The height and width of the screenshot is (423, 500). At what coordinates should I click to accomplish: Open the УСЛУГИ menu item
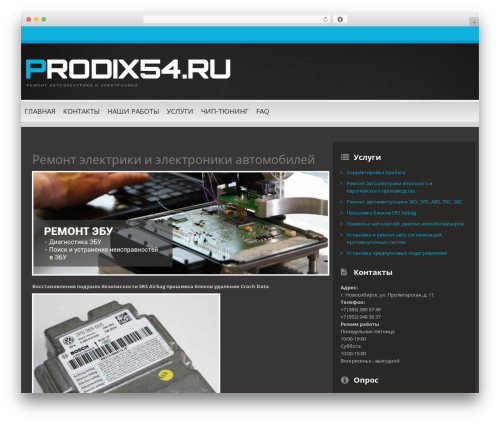click(x=180, y=112)
